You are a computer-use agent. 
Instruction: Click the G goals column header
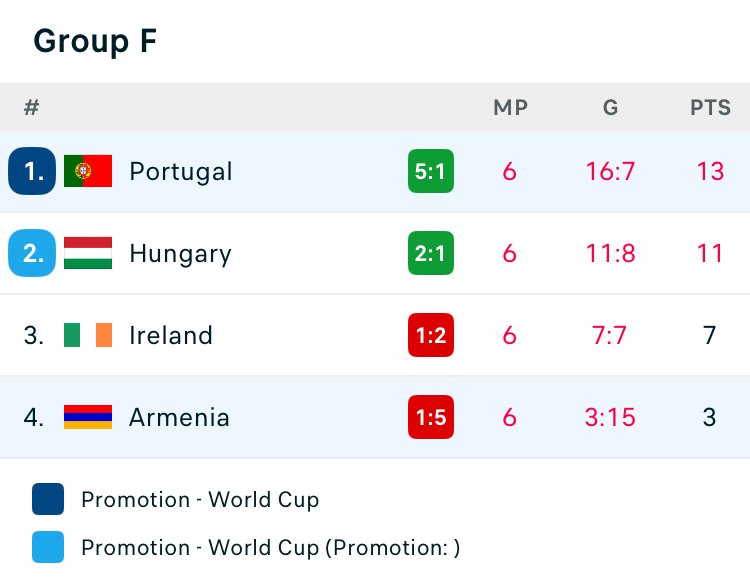[610, 108]
